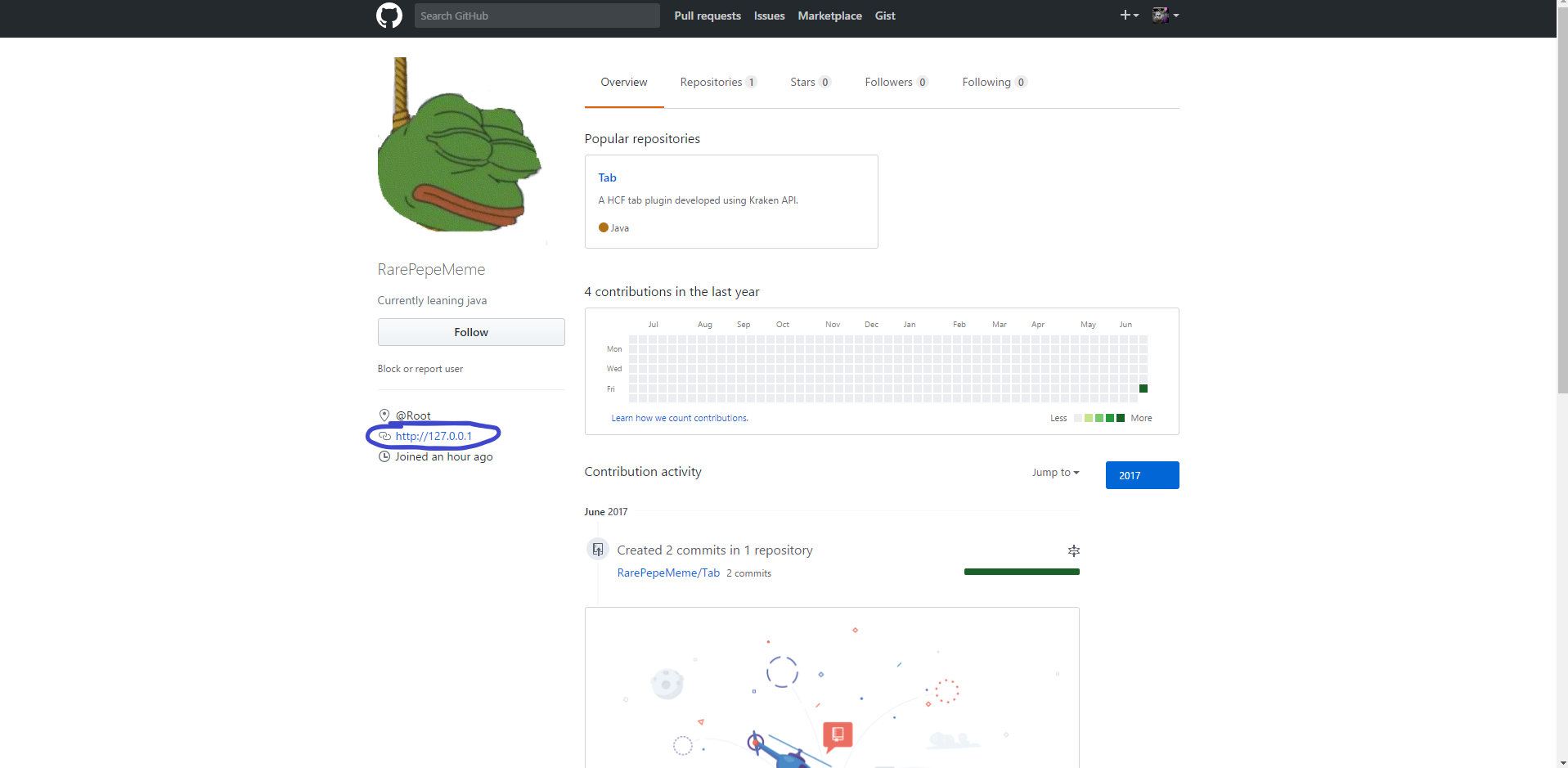This screenshot has height=768, width=1568.
Task: Open the Tab repository link
Action: pos(607,177)
